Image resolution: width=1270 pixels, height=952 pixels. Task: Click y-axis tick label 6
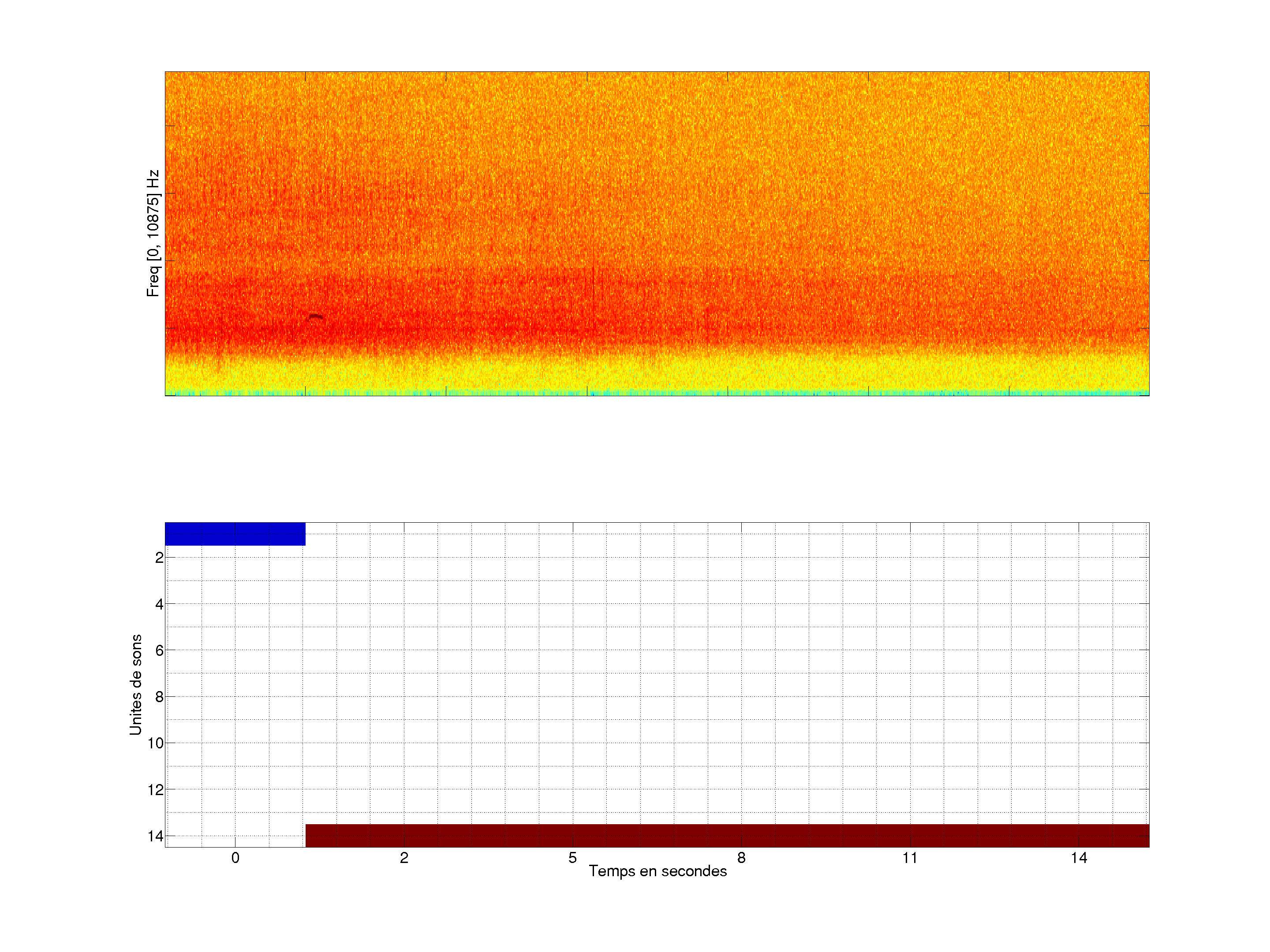[159, 651]
